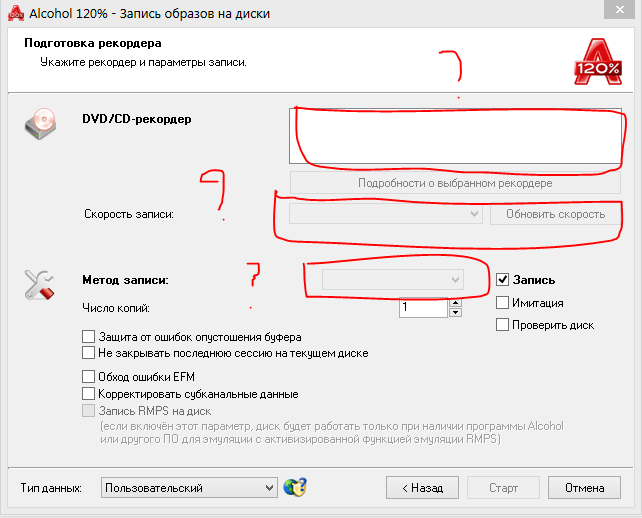Open the data type help globe icon

(x=295, y=487)
